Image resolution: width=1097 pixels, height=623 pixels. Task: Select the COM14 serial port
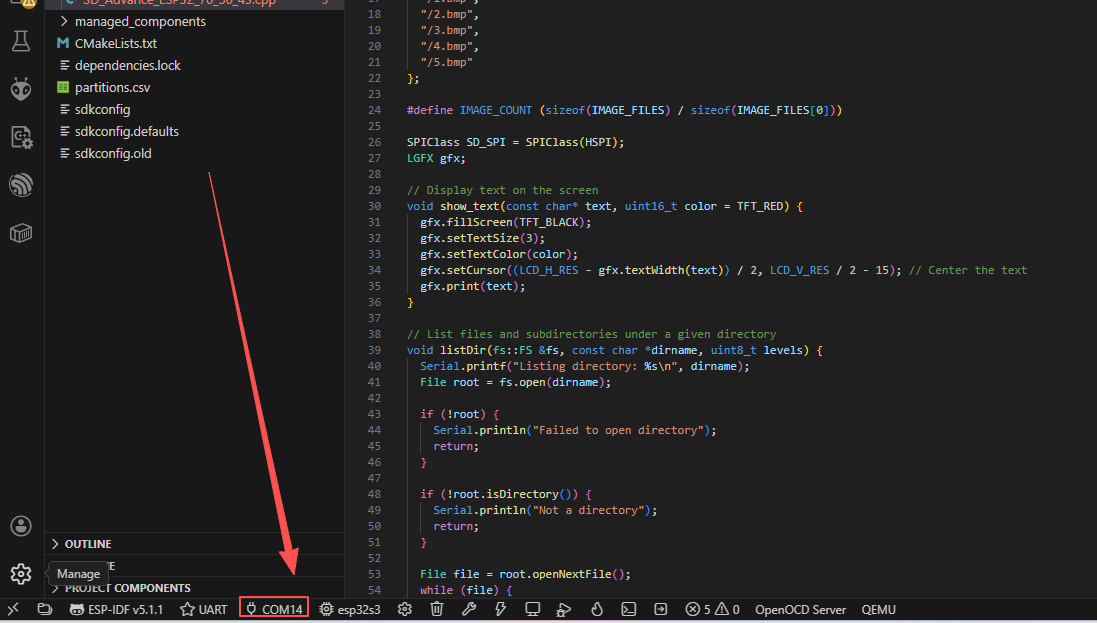coord(273,609)
